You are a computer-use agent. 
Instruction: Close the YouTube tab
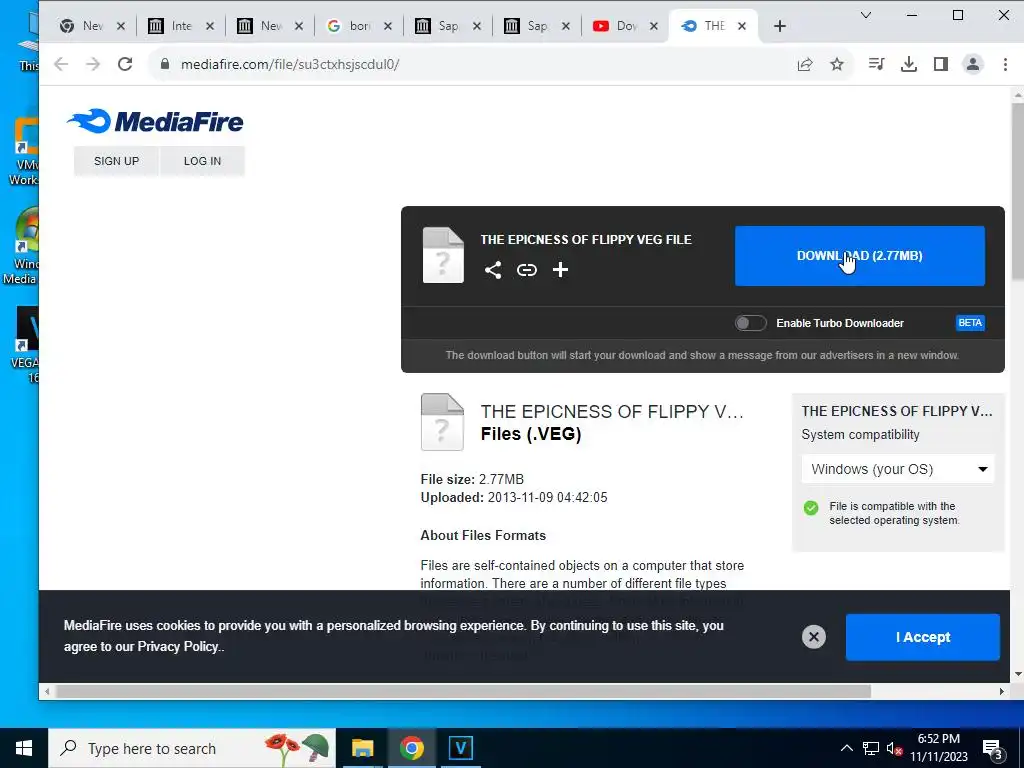(x=654, y=26)
